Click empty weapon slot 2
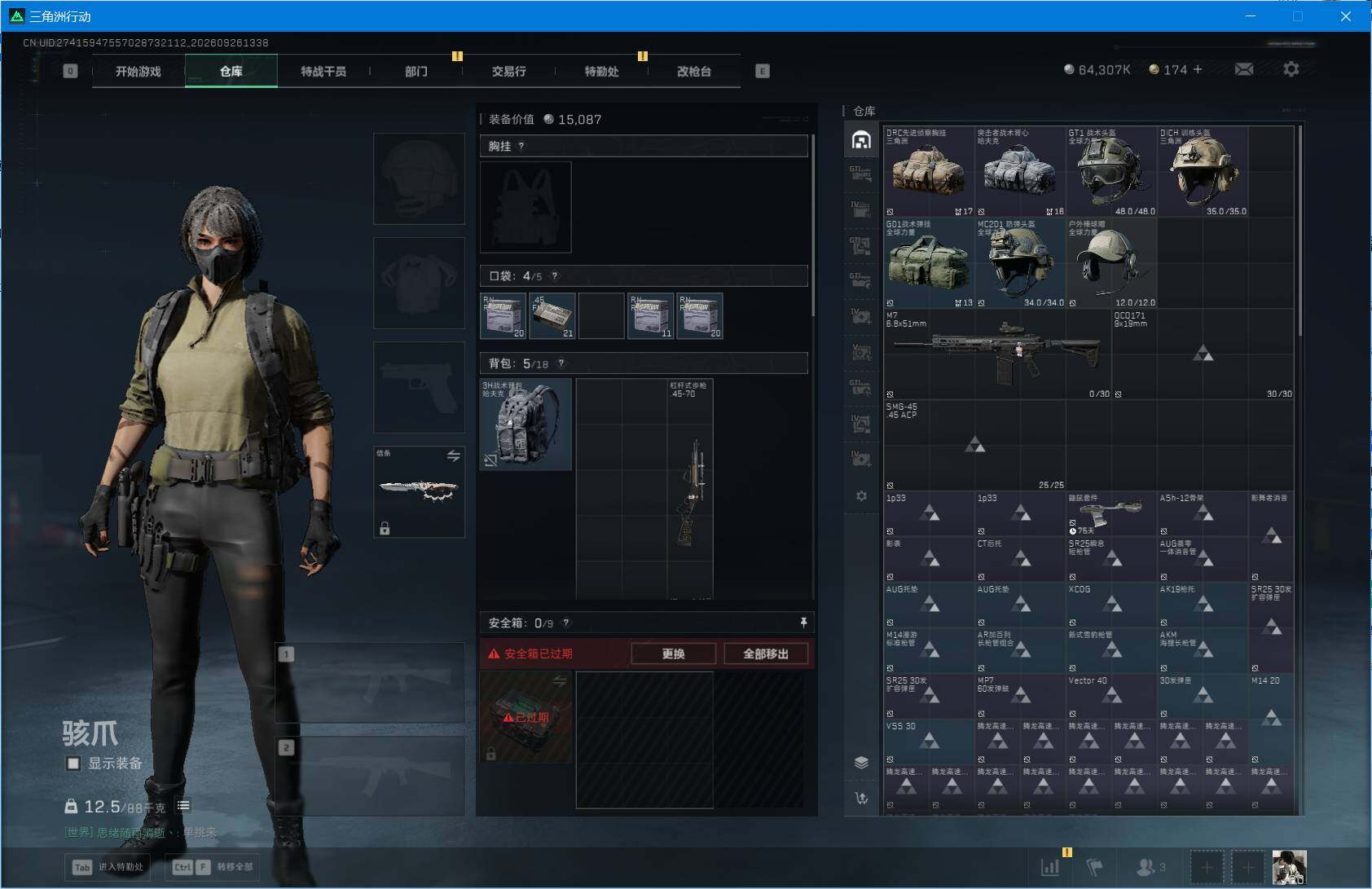 pyautogui.click(x=371, y=776)
